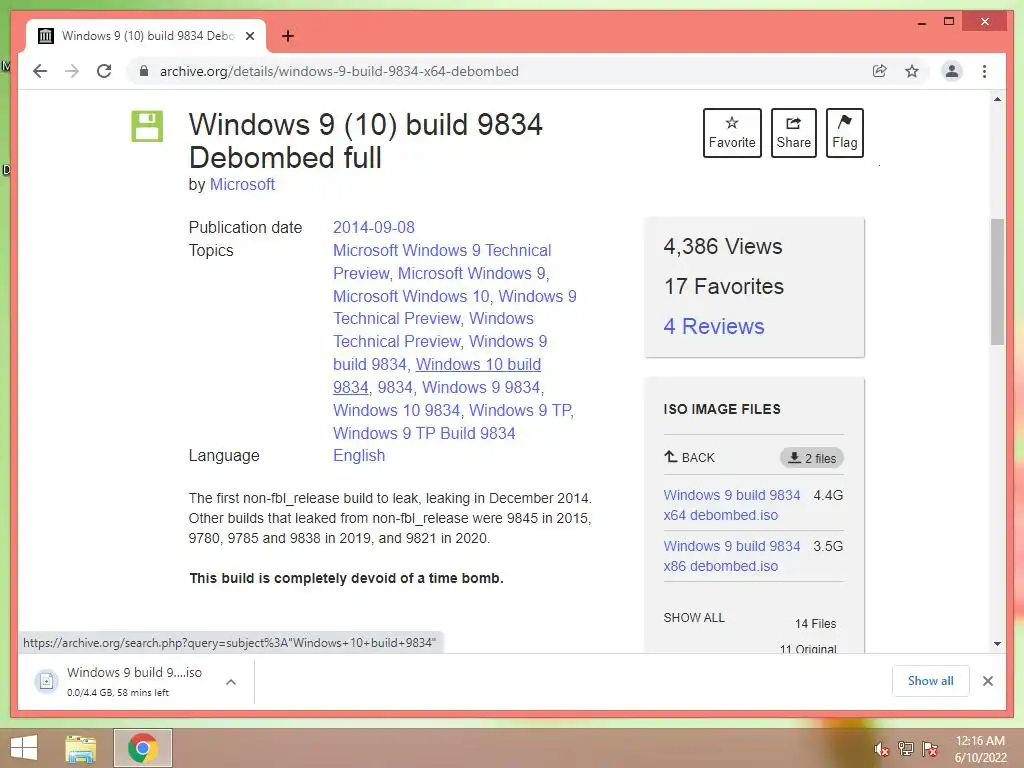The image size is (1024, 768).
Task: Open Chrome three-dot menu
Action: click(x=984, y=71)
